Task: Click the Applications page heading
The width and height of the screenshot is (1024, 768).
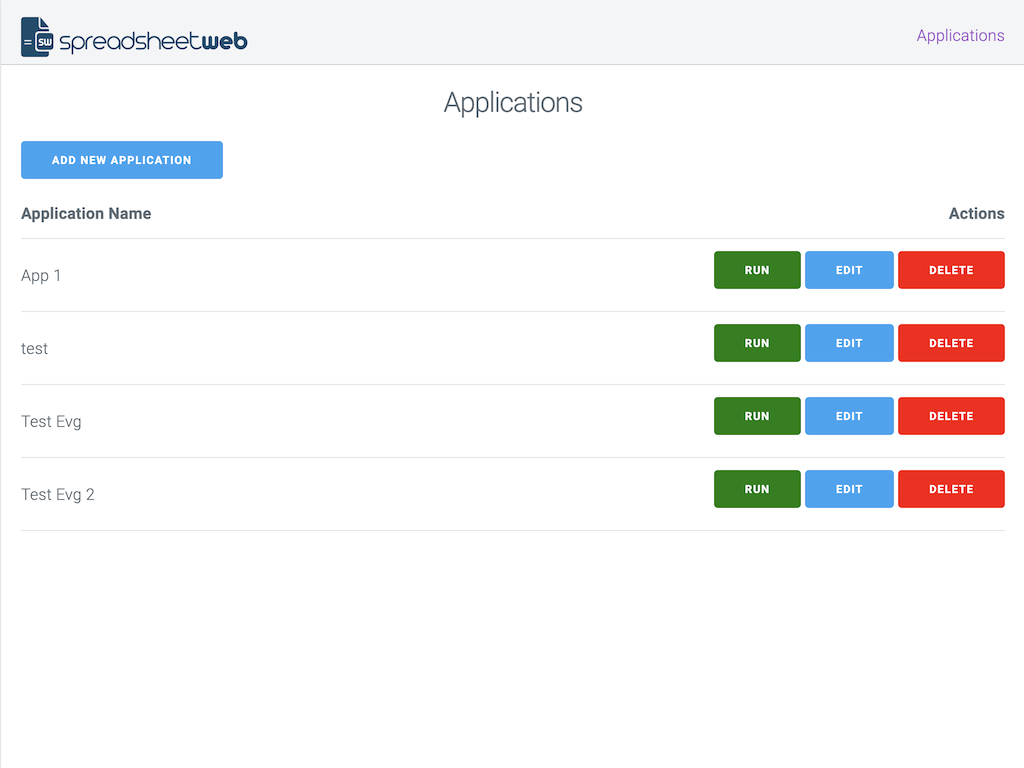Action: 513,103
